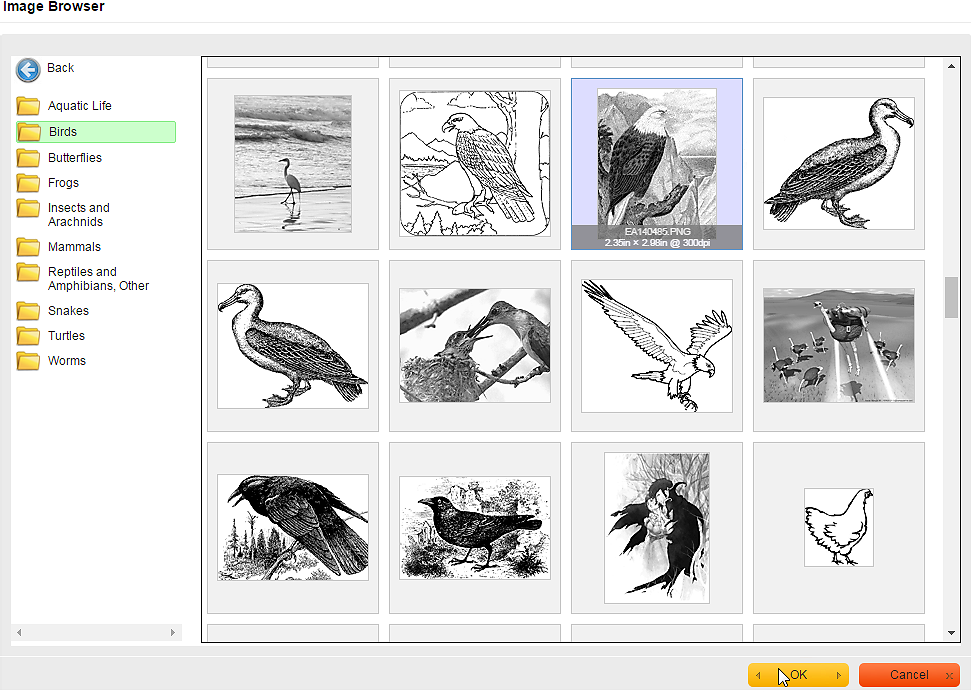The height and width of the screenshot is (693, 972).
Task: Select the hummingbird feeding nest thumbnail
Action: pyautogui.click(x=475, y=346)
